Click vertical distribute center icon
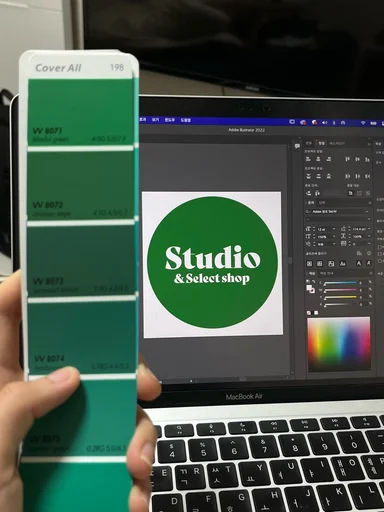The image size is (384, 512). pos(318,176)
